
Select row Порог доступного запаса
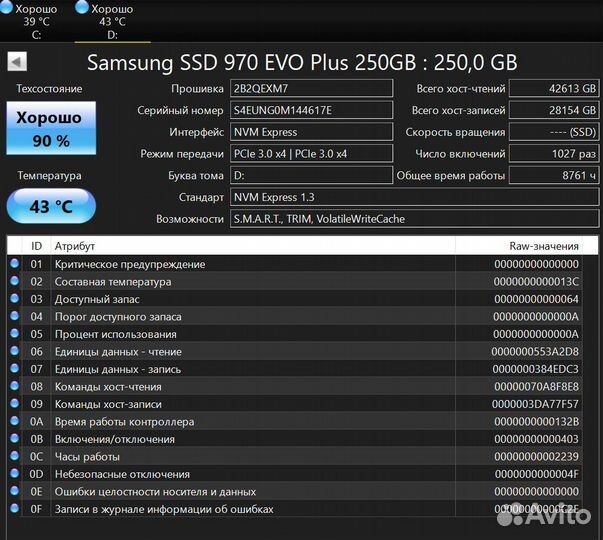coord(295,317)
